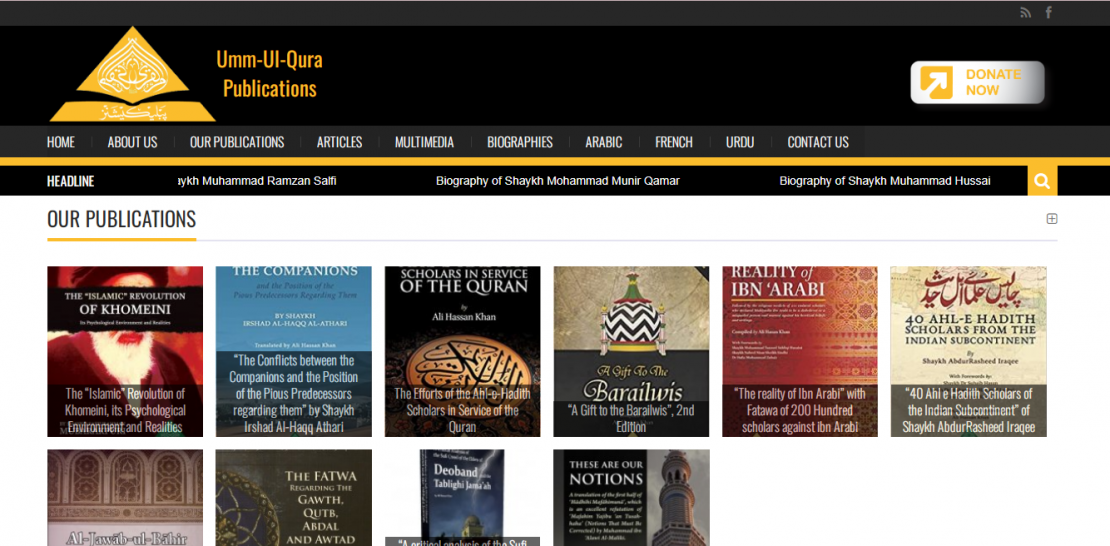The width and height of the screenshot is (1110, 546).
Task: Open the Biographies menu item
Action: (520, 142)
